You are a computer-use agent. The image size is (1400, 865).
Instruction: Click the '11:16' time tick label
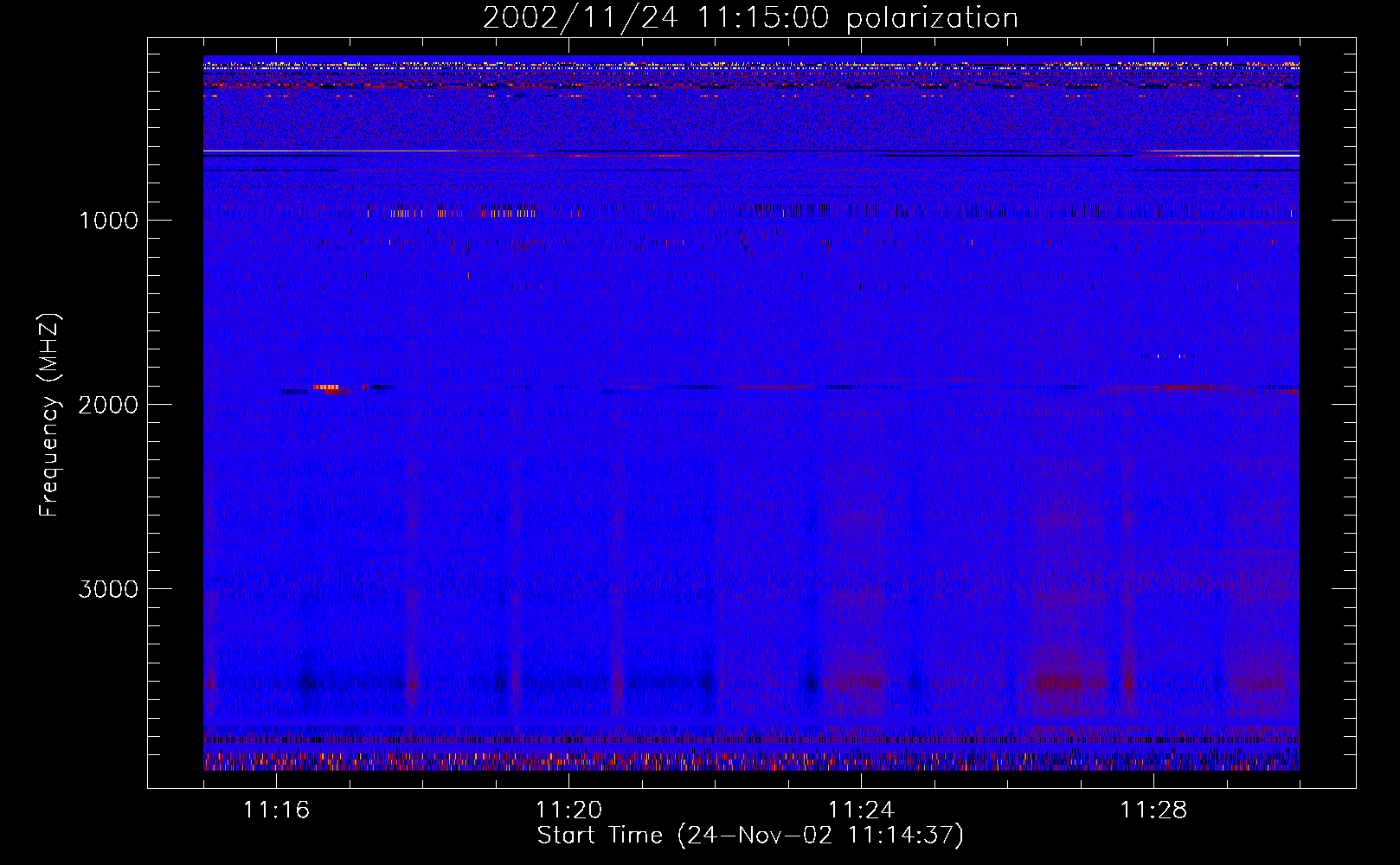(276, 811)
